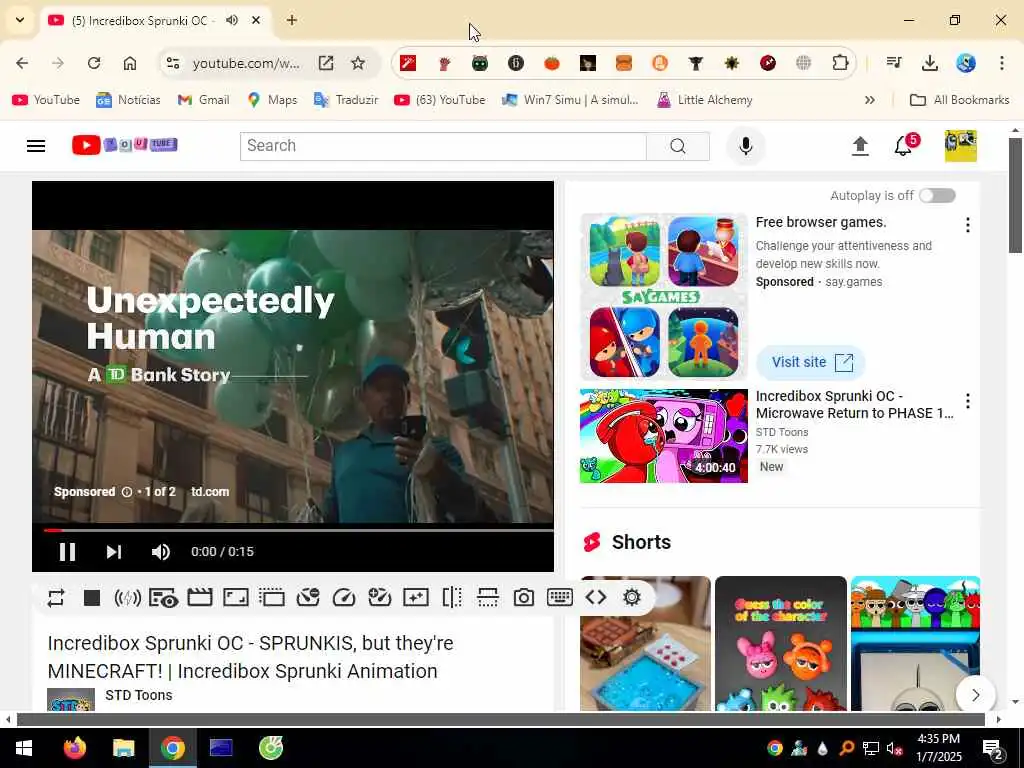1024x768 pixels.
Task: Open the media control music icon
Action: point(894,63)
